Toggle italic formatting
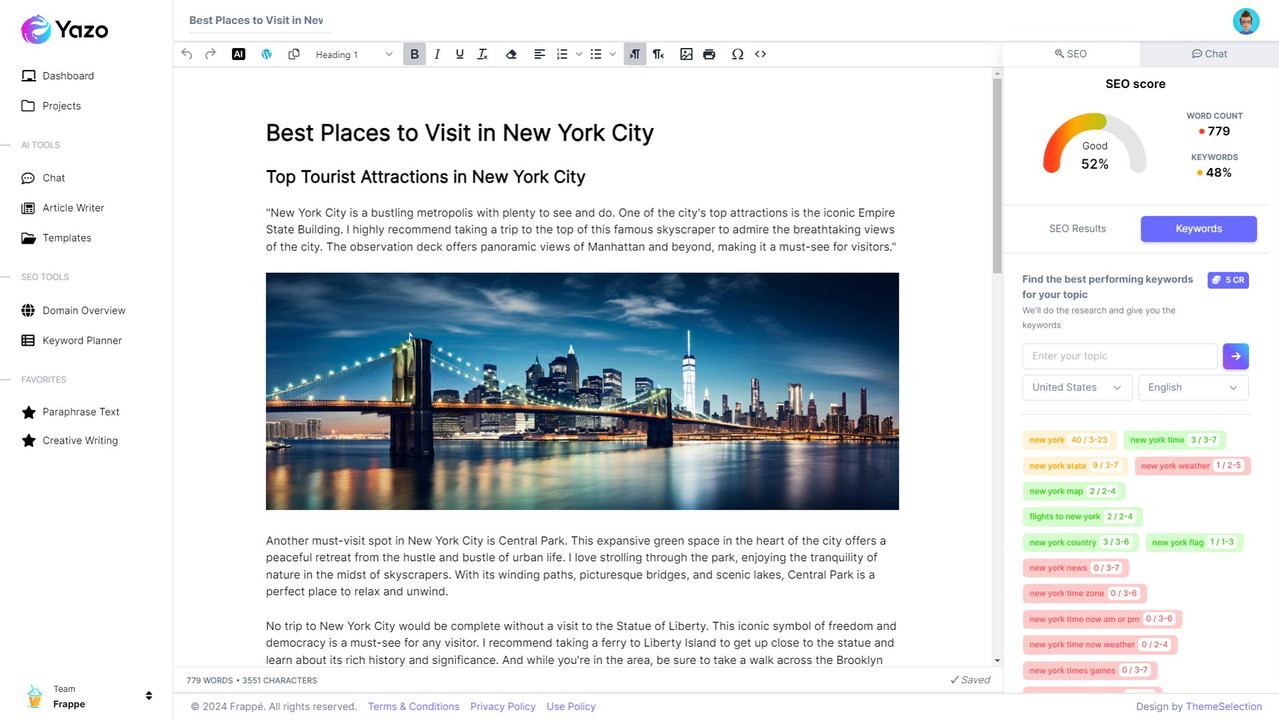The height and width of the screenshot is (720, 1279). click(437, 54)
